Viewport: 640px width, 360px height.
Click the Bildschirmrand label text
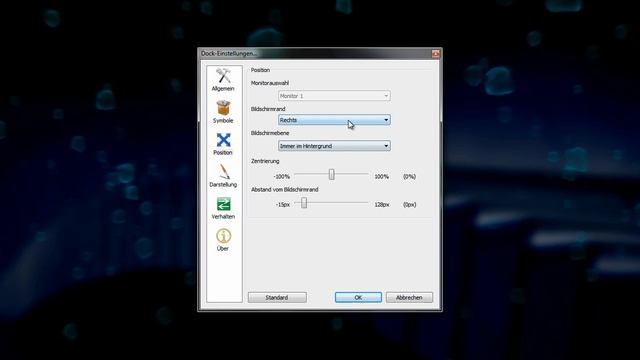point(268,109)
